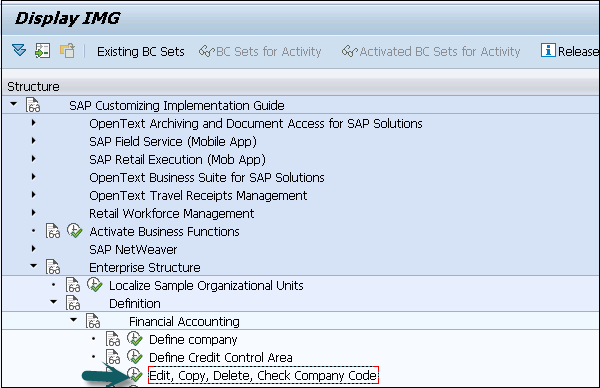Open Activated BC Sets for Activity

point(431,51)
